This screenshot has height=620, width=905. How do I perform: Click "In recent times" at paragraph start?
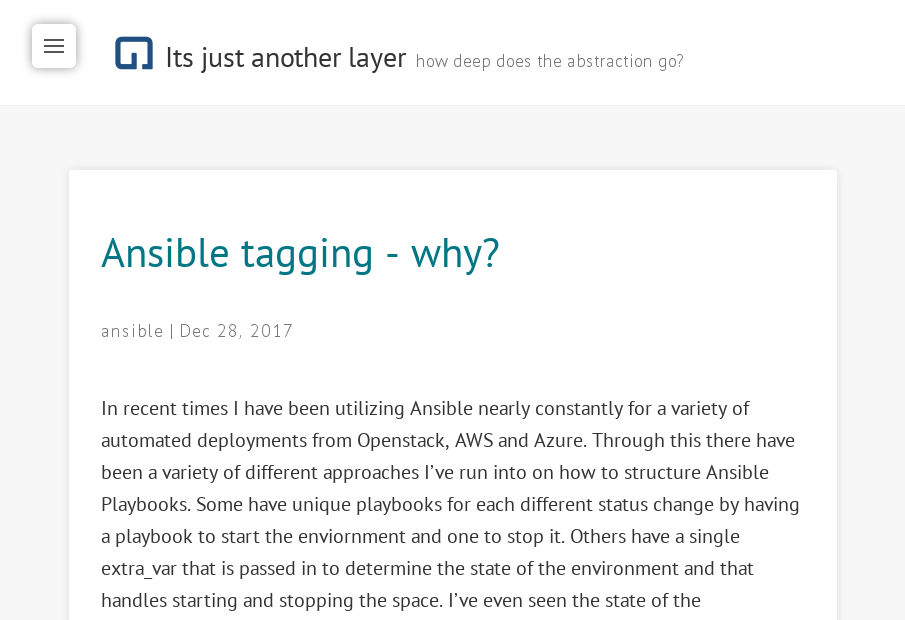coord(161,408)
